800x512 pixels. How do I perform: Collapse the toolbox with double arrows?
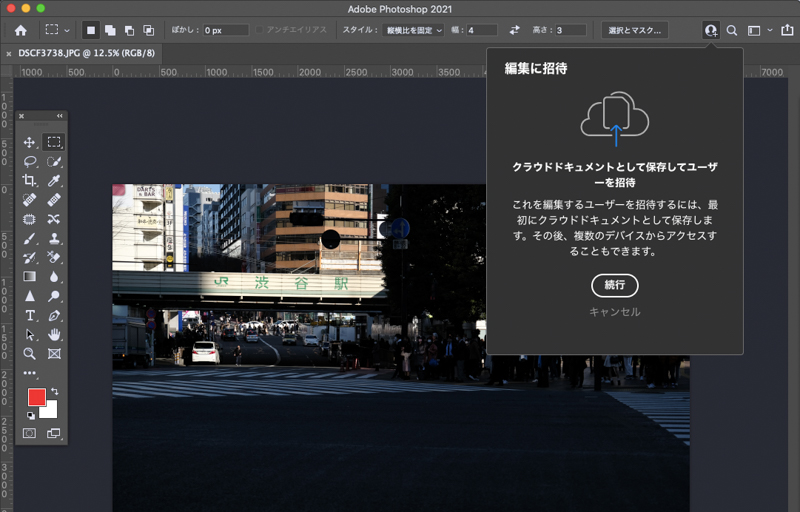tap(60, 116)
